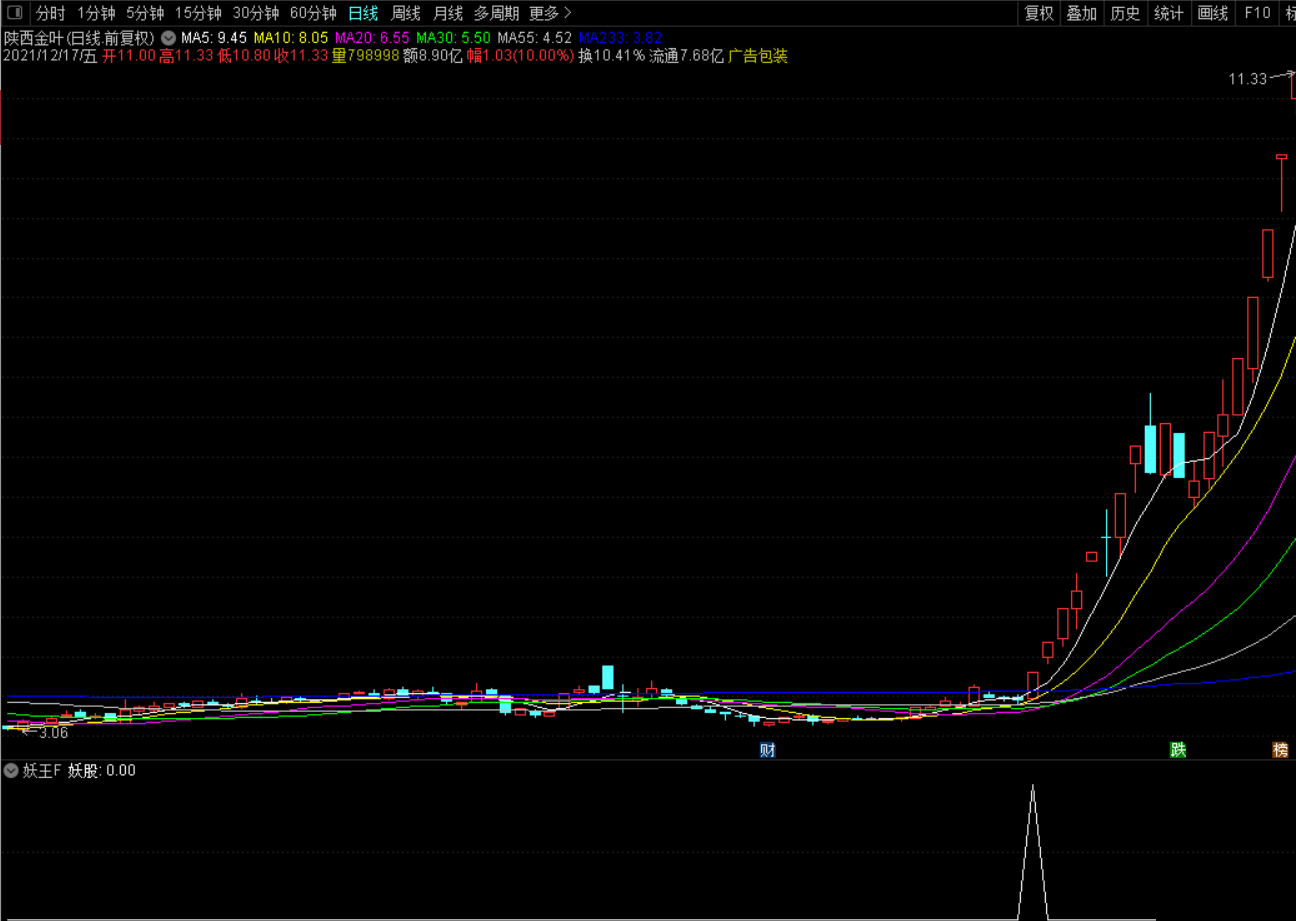Click the MA20: 6.55 label
This screenshot has height=921, width=1296.
click(x=372, y=38)
